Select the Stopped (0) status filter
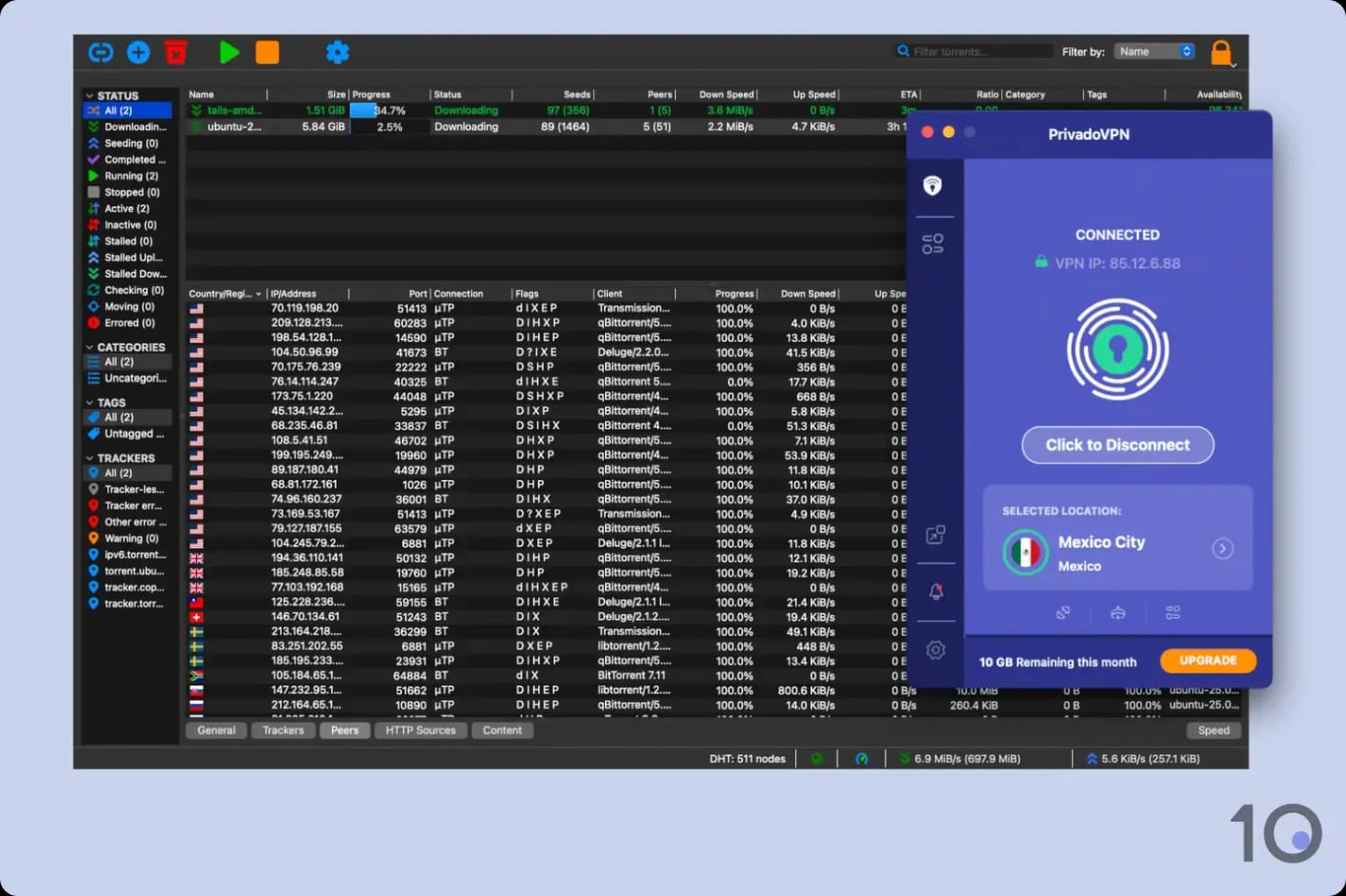 point(127,192)
